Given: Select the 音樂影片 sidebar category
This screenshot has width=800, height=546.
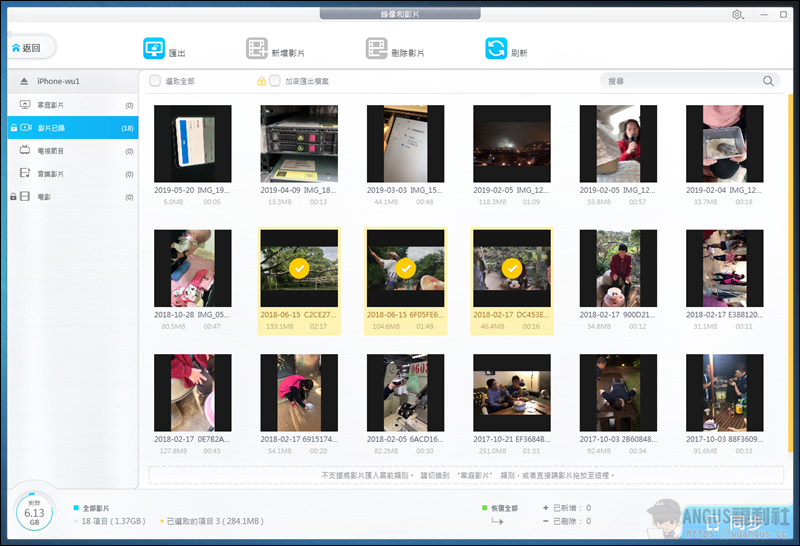Looking at the screenshot, I should tap(50, 174).
